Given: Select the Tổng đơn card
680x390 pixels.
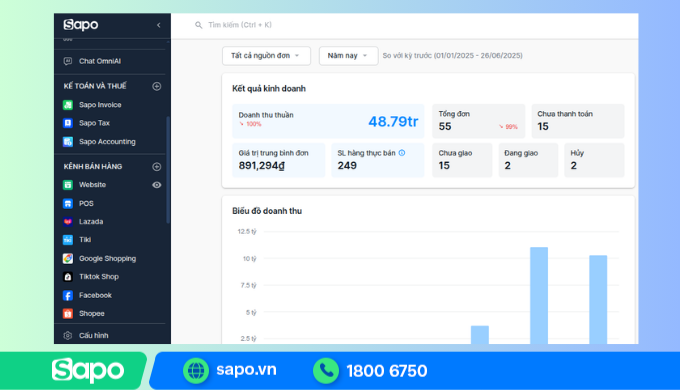Looking at the screenshot, I should [x=478, y=121].
